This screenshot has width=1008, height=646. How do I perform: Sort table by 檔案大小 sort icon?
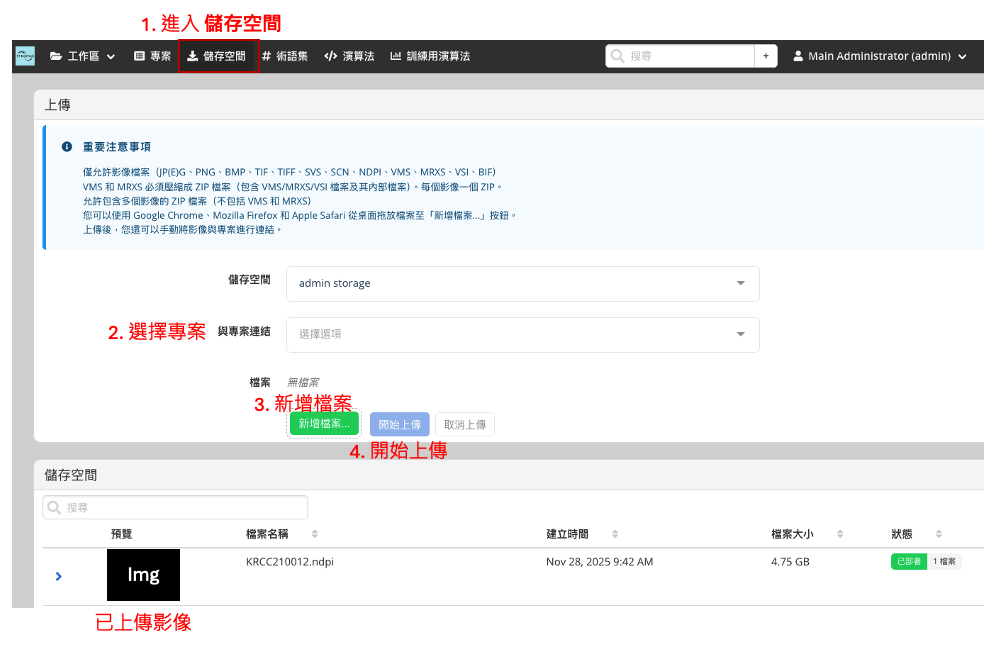coord(840,534)
